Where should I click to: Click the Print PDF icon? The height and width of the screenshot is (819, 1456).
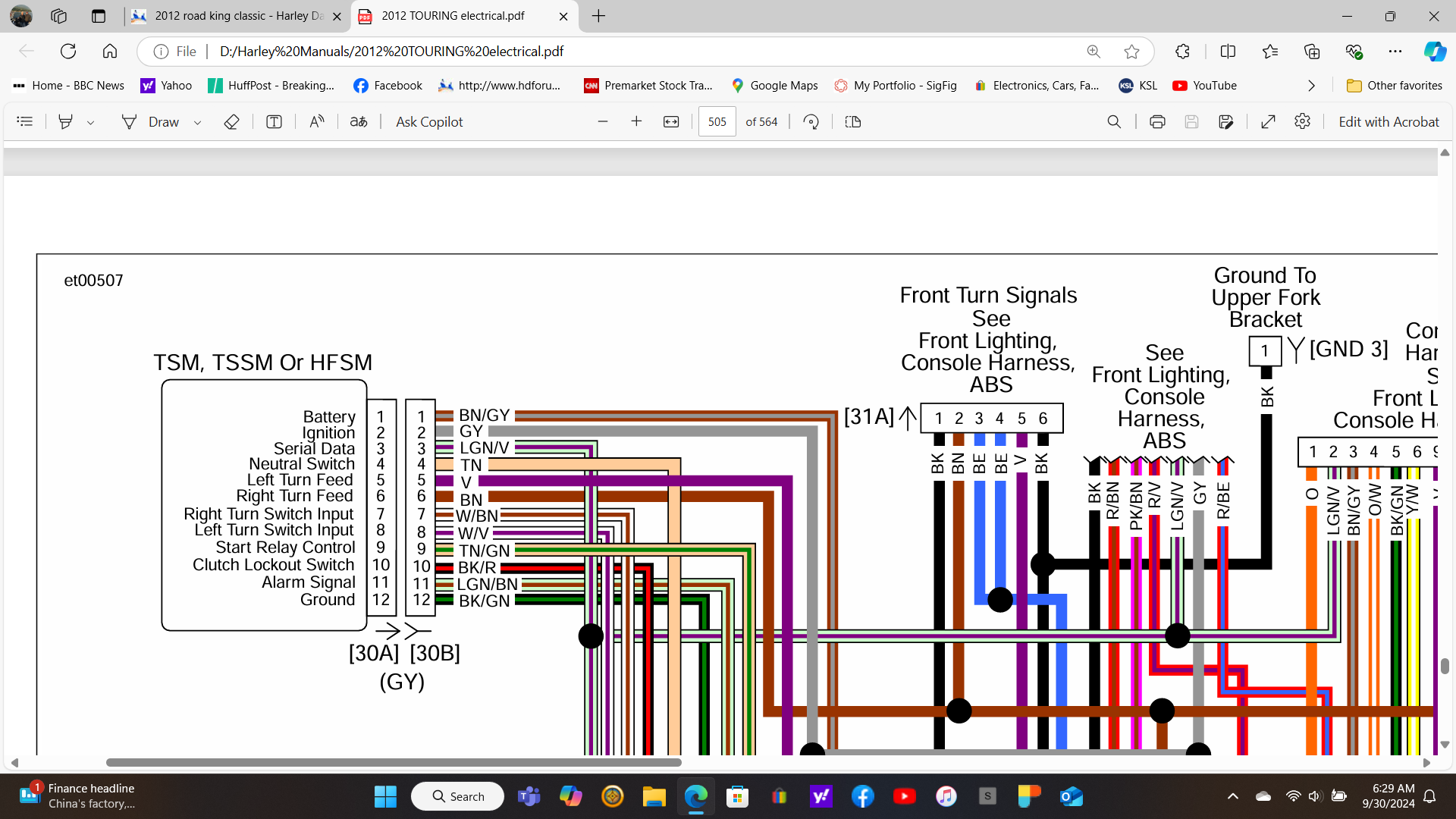pyautogui.click(x=1157, y=122)
